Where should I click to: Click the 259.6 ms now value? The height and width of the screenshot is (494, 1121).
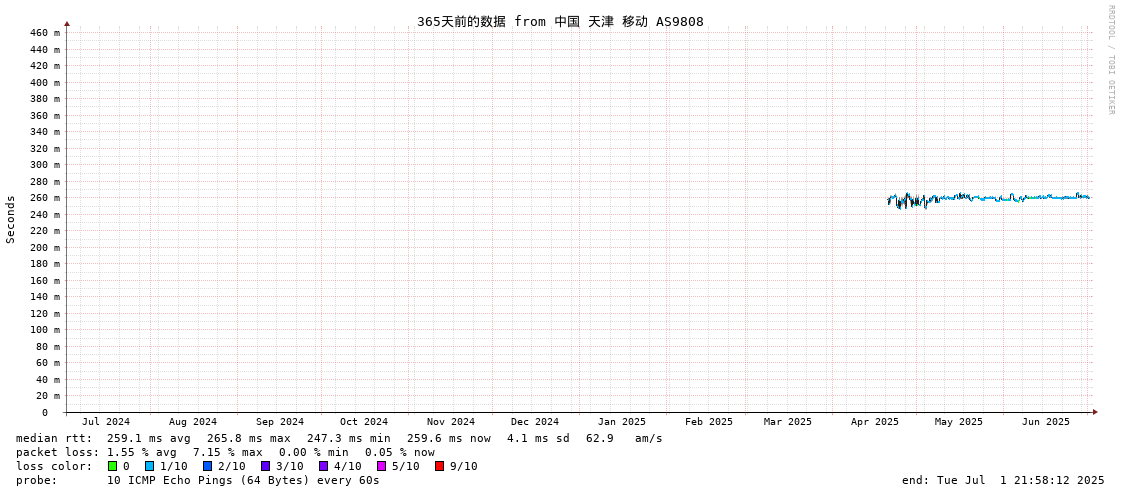click(449, 438)
